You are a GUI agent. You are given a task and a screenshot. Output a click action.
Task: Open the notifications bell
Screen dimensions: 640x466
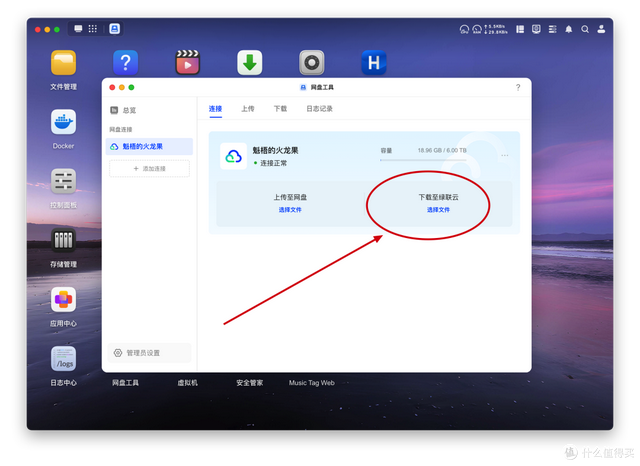[569, 29]
